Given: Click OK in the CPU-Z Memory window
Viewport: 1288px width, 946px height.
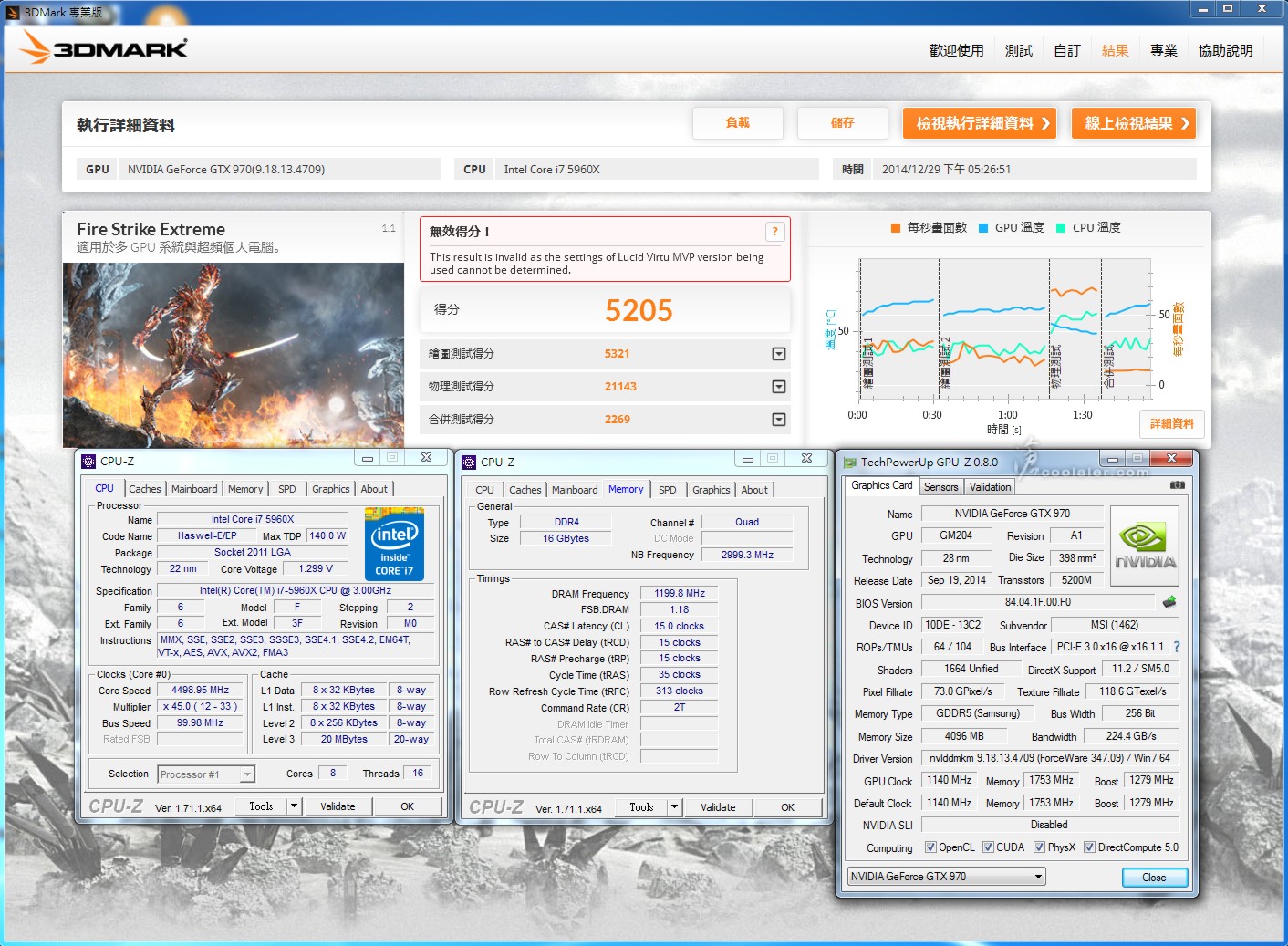Looking at the screenshot, I should tap(787, 807).
